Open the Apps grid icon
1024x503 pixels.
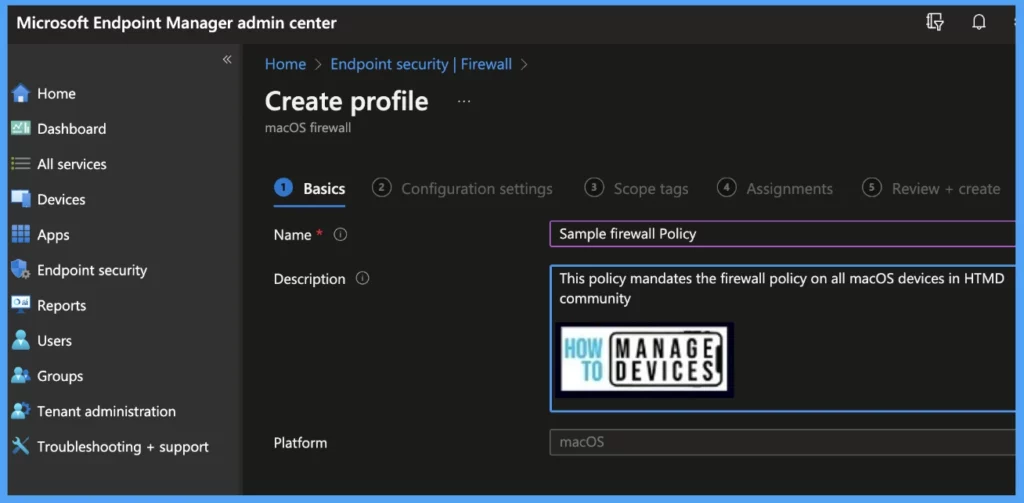pyautogui.click(x=20, y=235)
